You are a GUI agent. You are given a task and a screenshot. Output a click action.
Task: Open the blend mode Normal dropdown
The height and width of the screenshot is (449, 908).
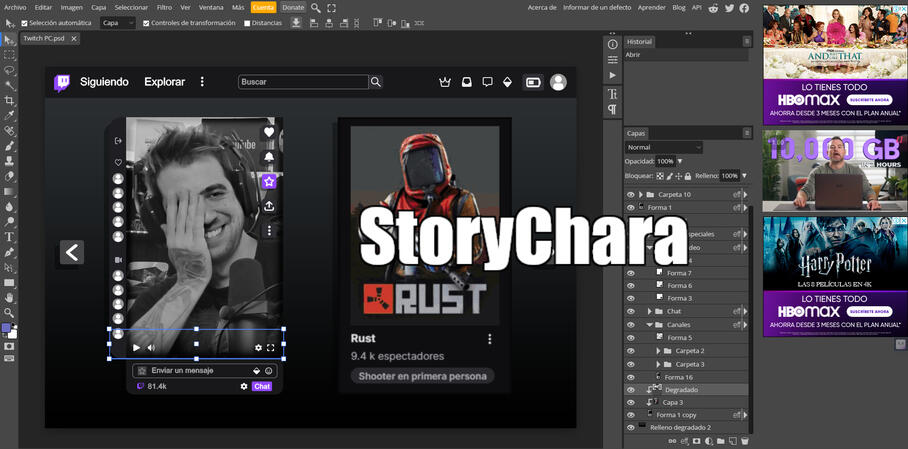point(654,147)
